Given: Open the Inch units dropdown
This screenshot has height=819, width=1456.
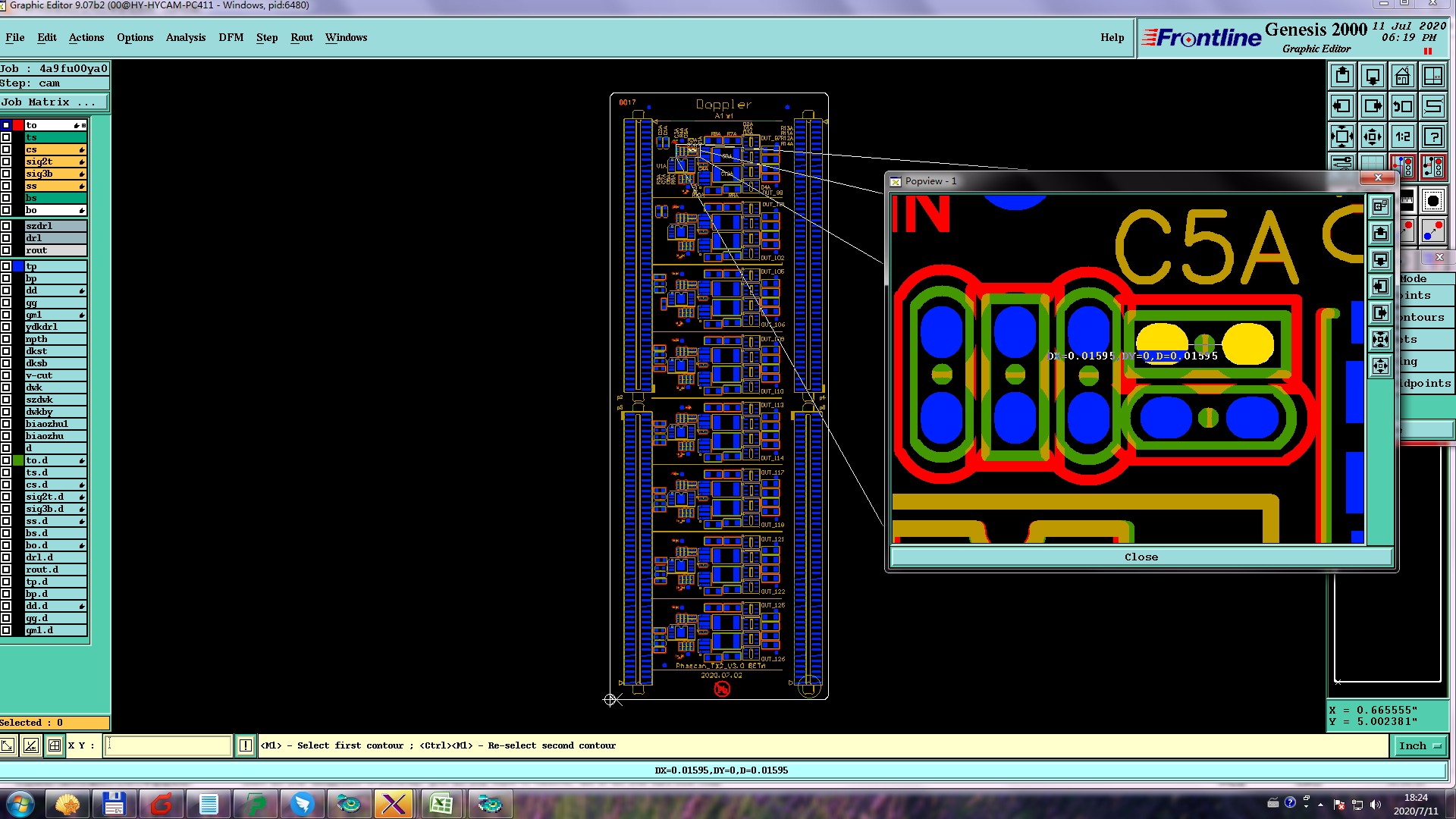Looking at the screenshot, I should (x=1419, y=746).
